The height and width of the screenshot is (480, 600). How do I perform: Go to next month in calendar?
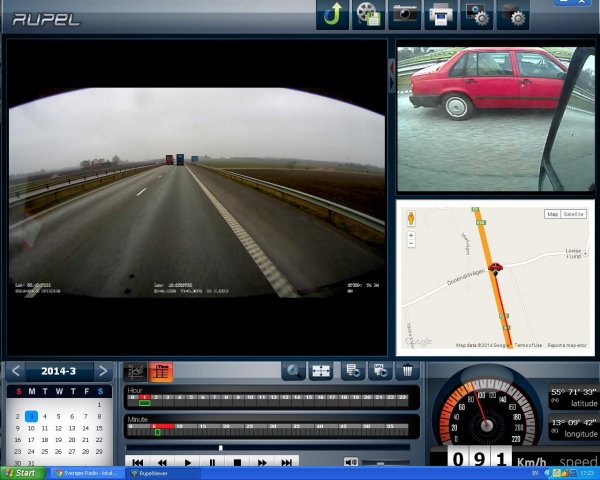(101, 371)
